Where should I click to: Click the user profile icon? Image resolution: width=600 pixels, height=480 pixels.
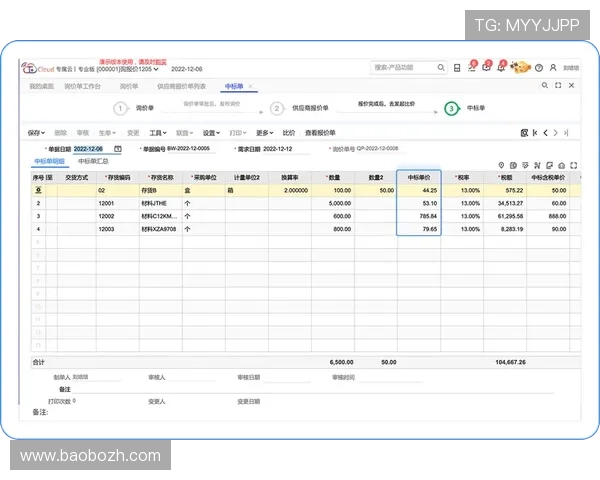click(x=553, y=68)
